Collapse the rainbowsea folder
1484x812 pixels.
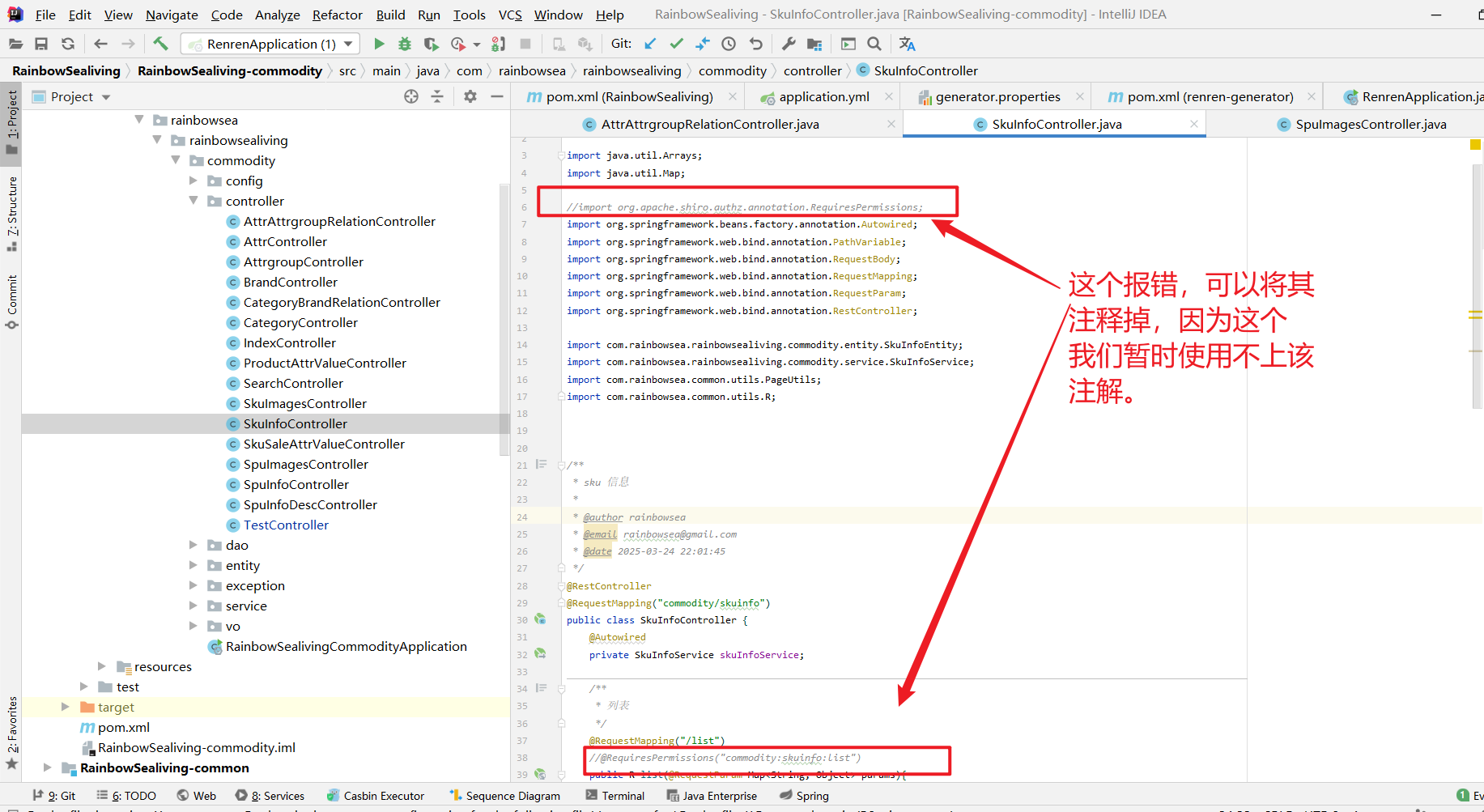138,120
